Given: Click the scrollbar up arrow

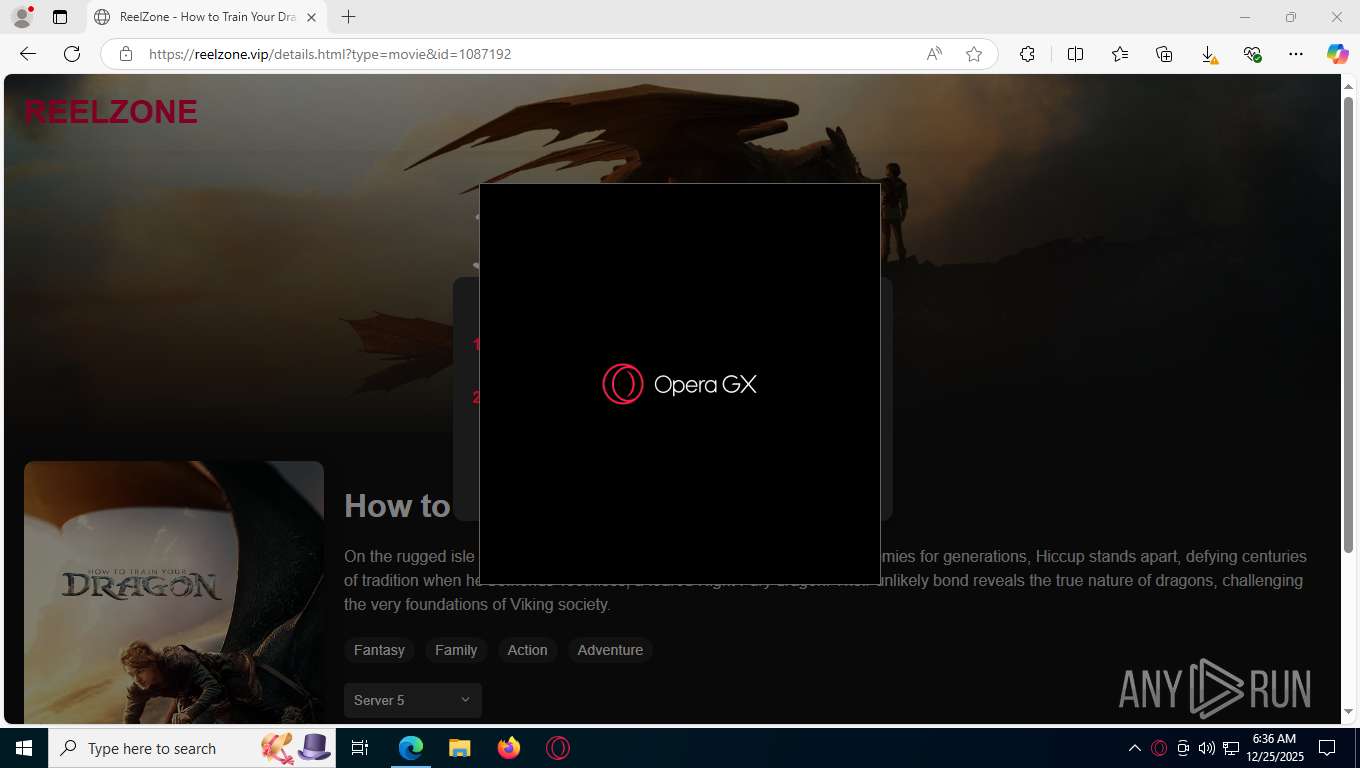Looking at the screenshot, I should coord(1348,85).
